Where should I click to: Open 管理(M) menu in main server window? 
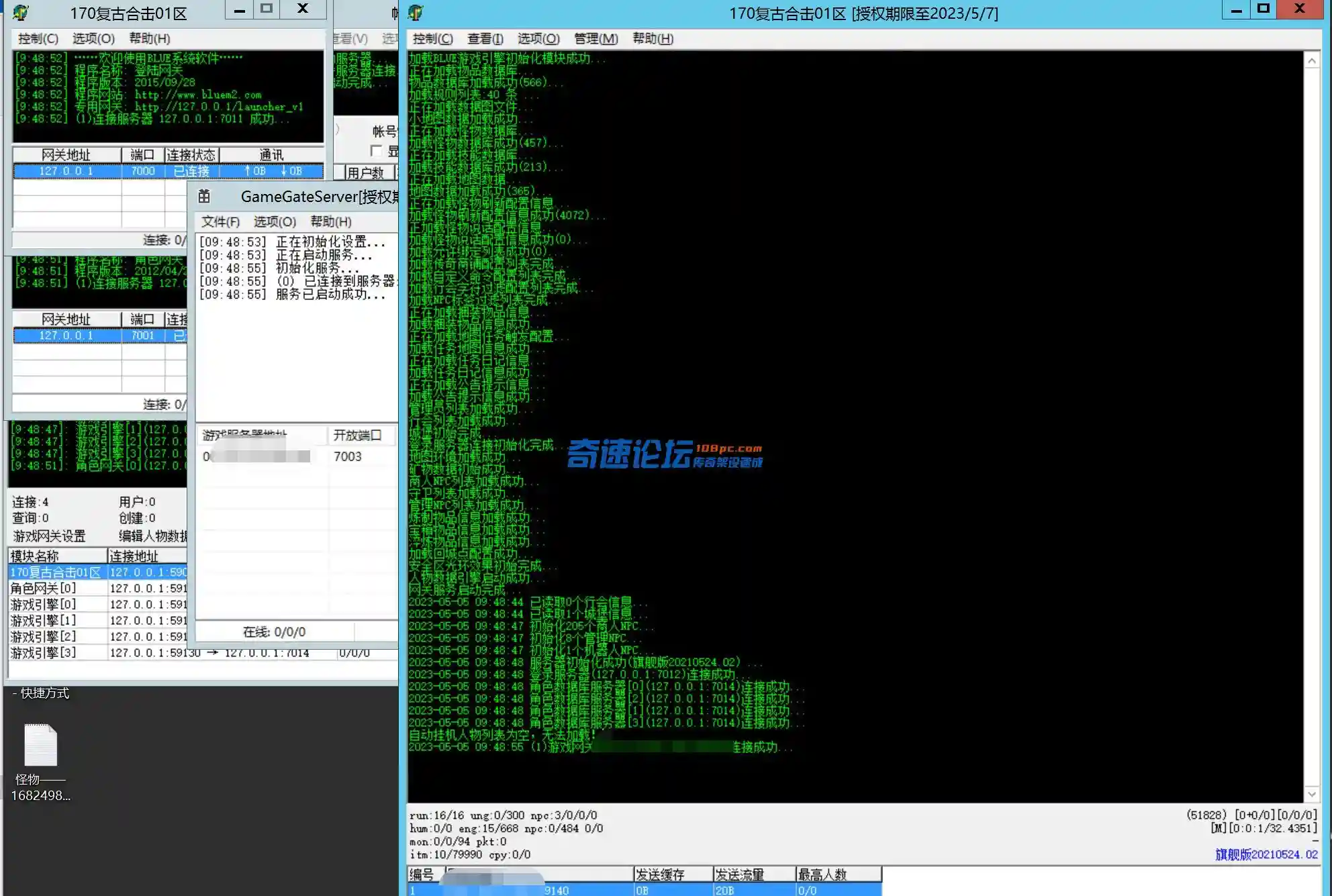[x=596, y=38]
